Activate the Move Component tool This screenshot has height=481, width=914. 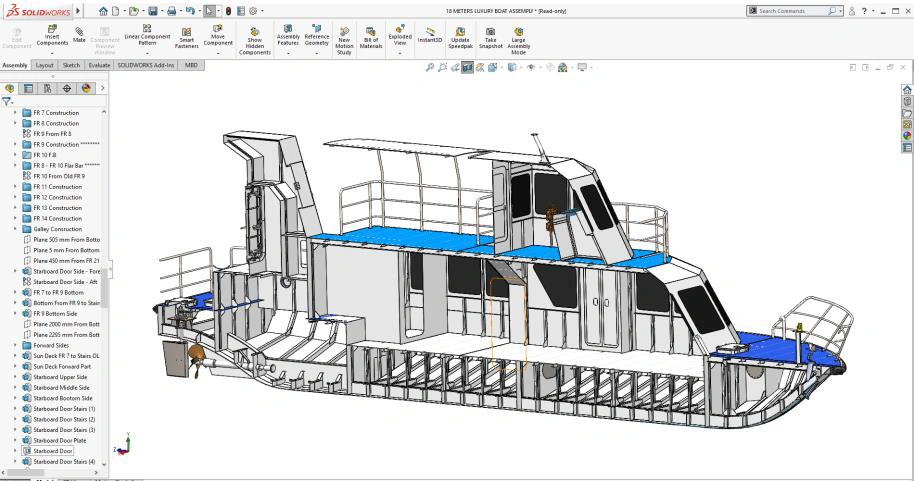tap(218, 36)
